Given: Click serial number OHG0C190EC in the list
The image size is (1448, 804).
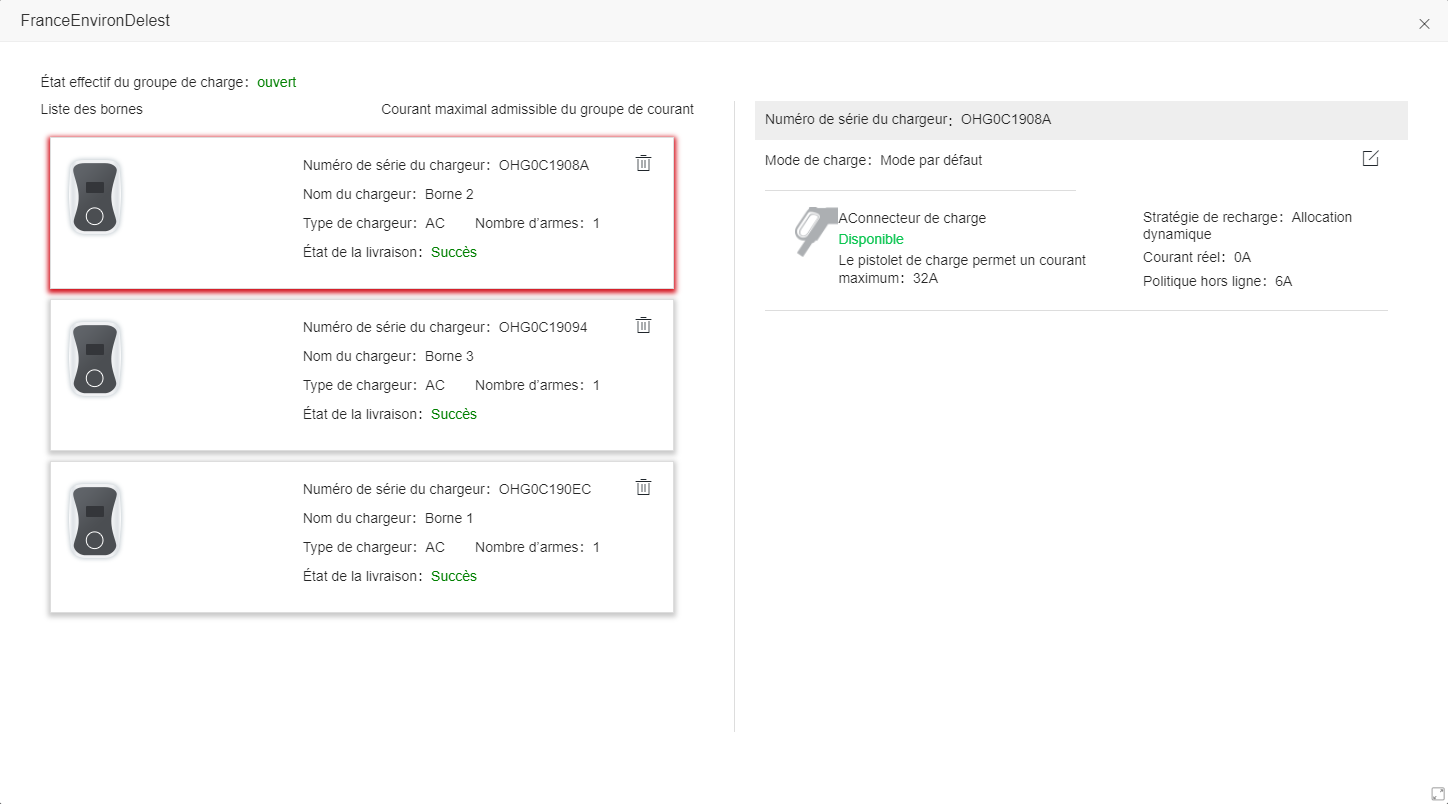Looking at the screenshot, I should tap(545, 489).
